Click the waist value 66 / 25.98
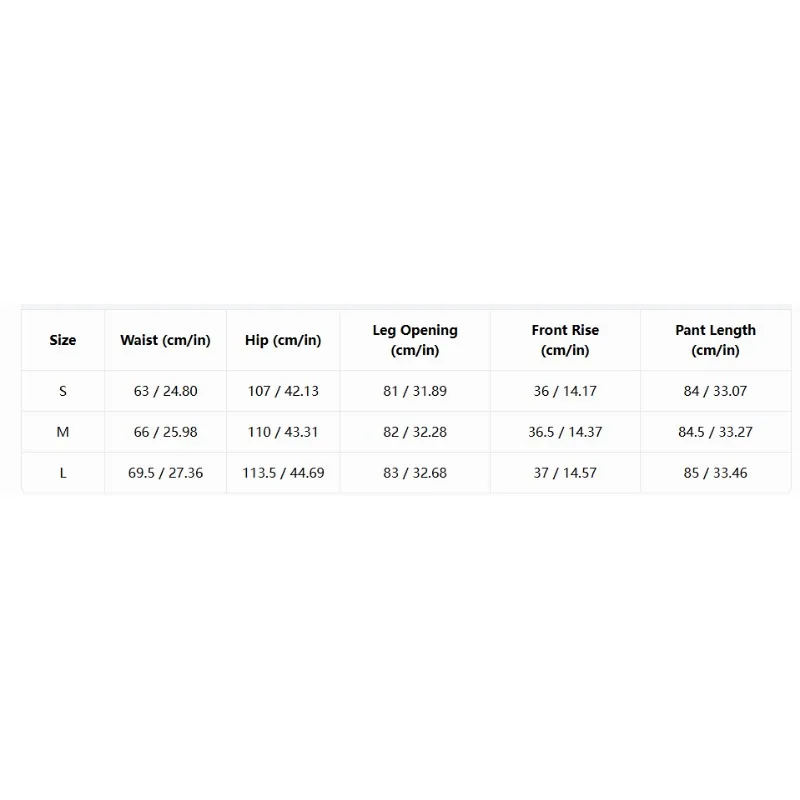Image resolution: width=800 pixels, height=800 pixels. [x=165, y=432]
